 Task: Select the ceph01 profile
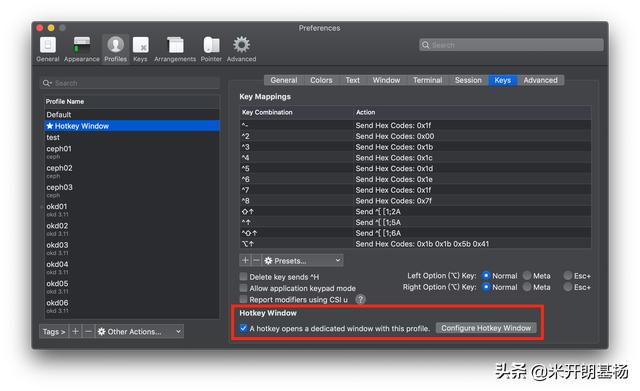[131, 152]
